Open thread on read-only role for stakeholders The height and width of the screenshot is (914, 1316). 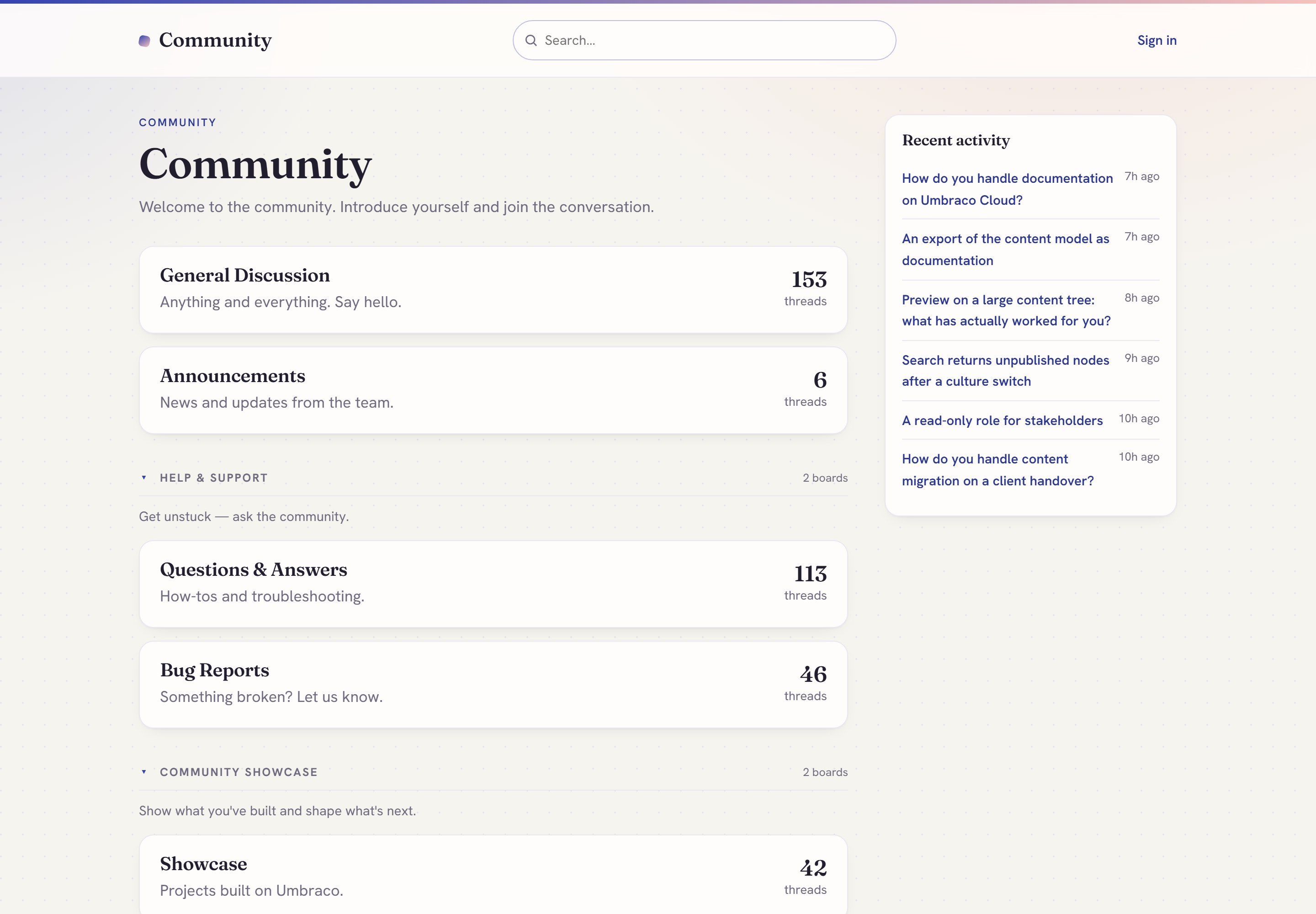click(1002, 420)
